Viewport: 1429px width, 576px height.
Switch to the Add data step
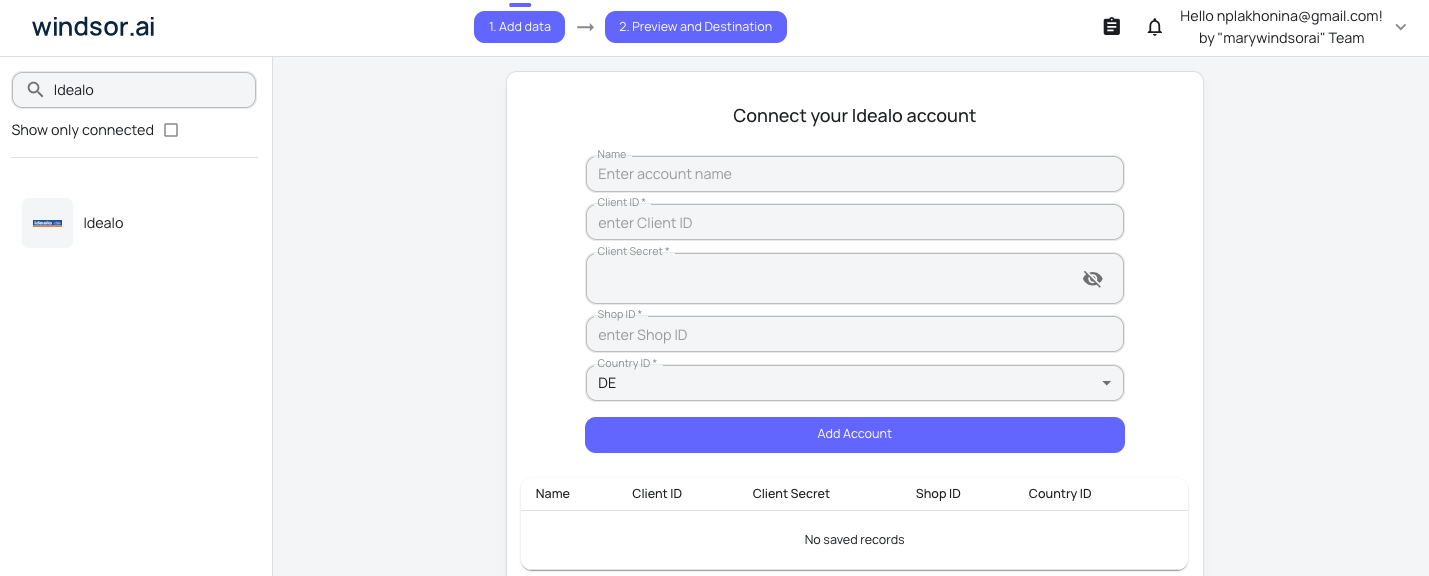coord(519,27)
